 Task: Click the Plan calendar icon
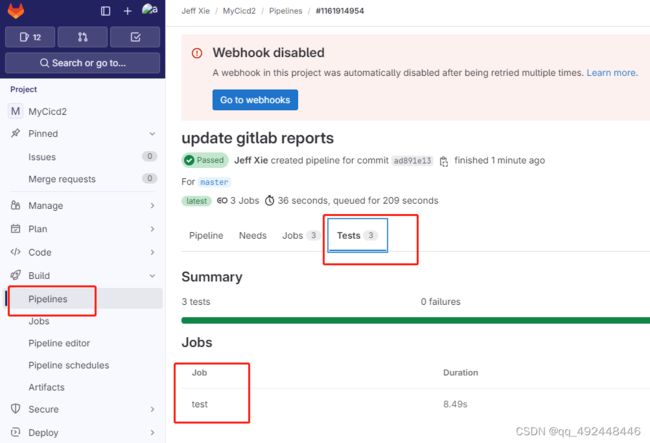[x=15, y=229]
